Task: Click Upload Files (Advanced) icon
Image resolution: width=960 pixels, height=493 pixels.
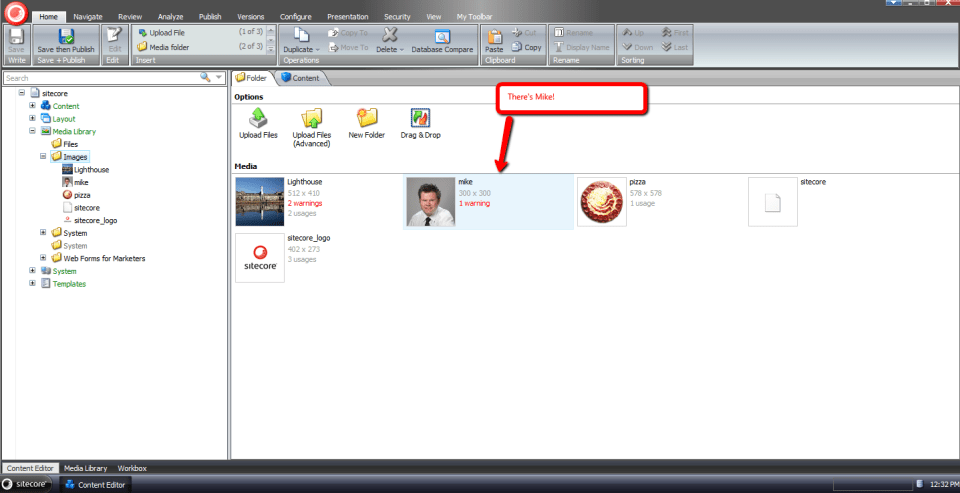Action: (x=312, y=119)
